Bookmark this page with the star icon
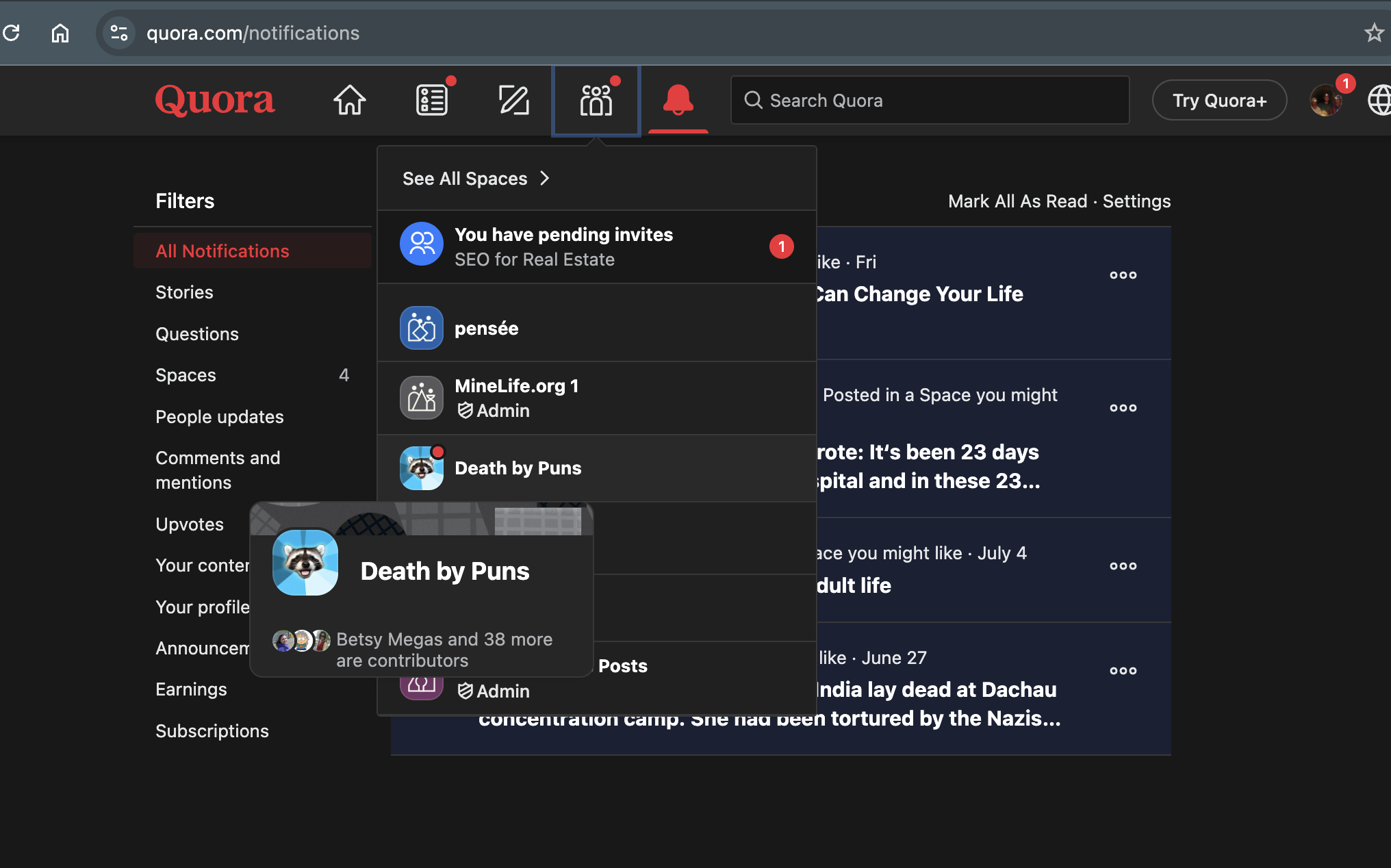 point(1374,33)
